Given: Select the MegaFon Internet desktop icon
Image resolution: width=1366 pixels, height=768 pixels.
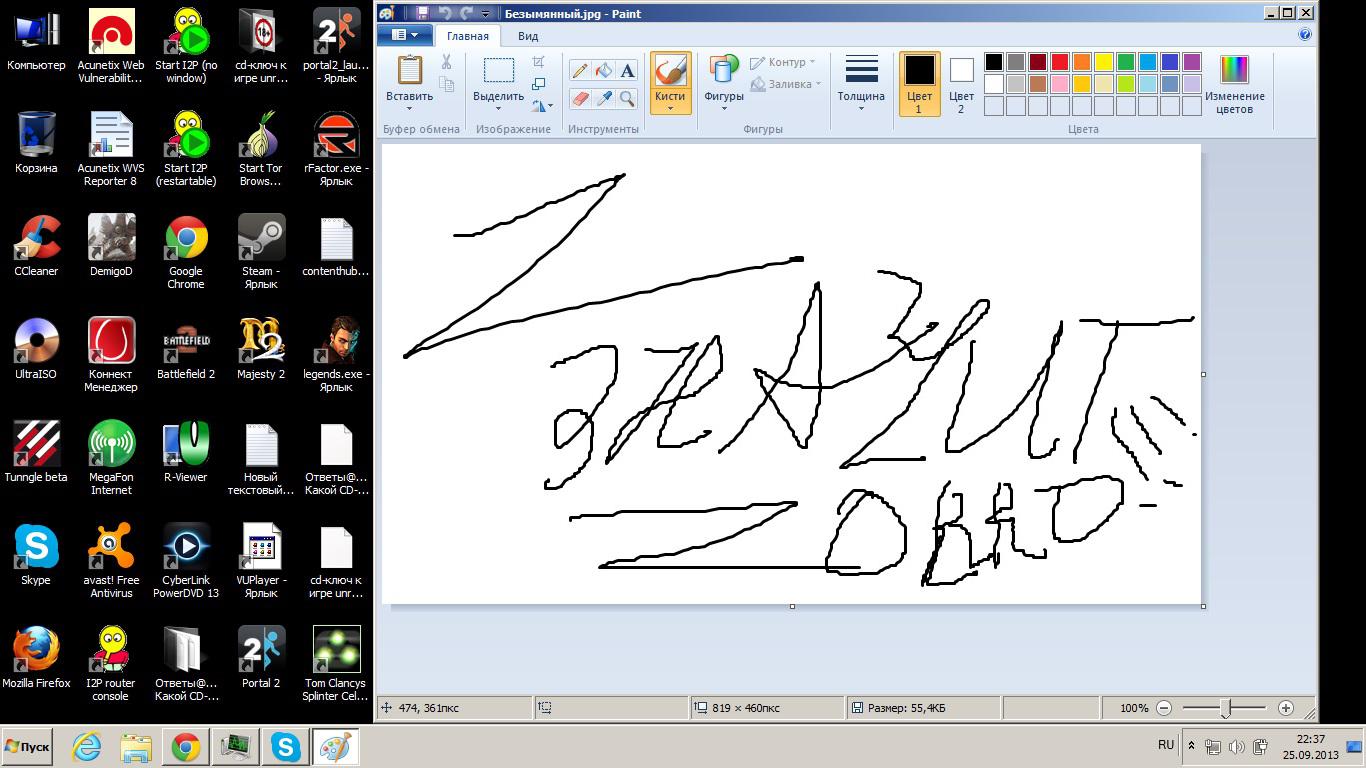Looking at the screenshot, I should point(111,458).
